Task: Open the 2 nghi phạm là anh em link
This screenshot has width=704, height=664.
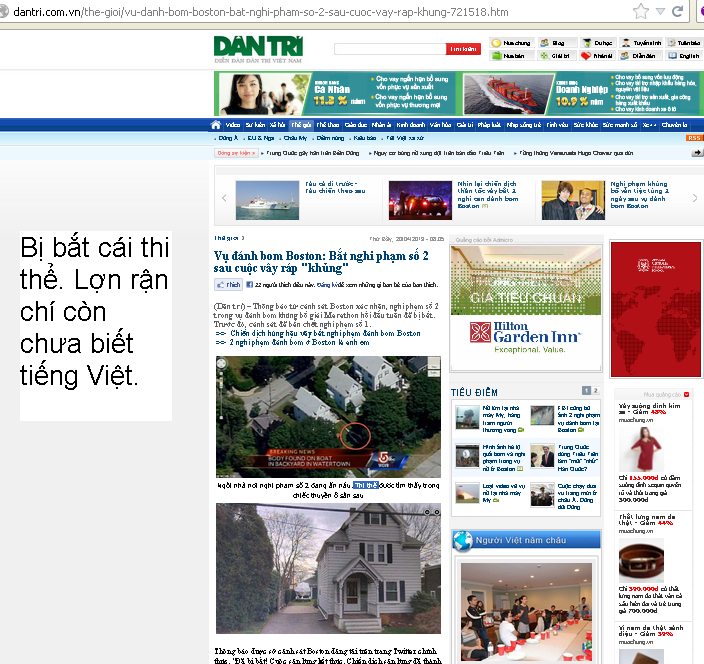Action: click(x=299, y=342)
